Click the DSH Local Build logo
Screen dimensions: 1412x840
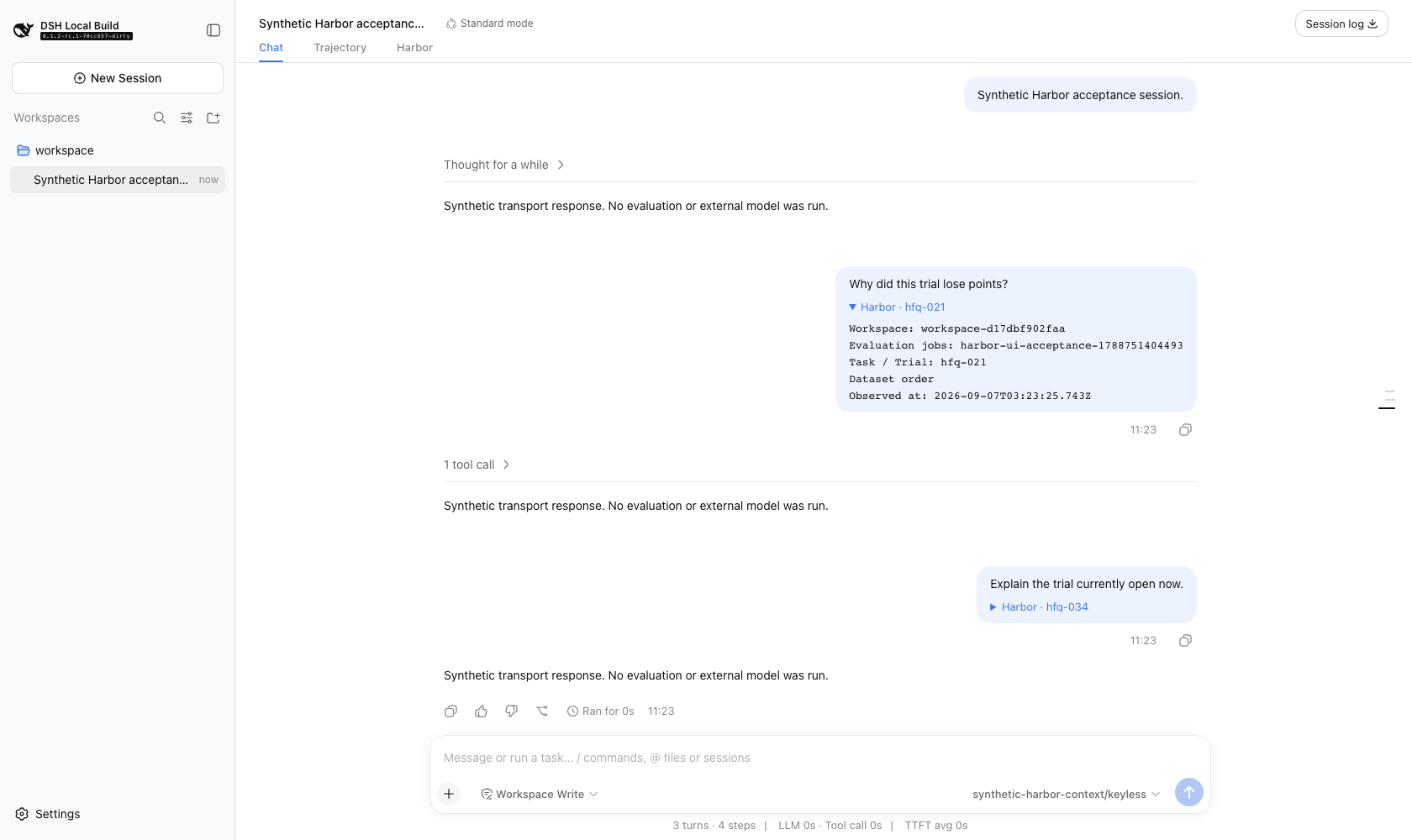(24, 30)
